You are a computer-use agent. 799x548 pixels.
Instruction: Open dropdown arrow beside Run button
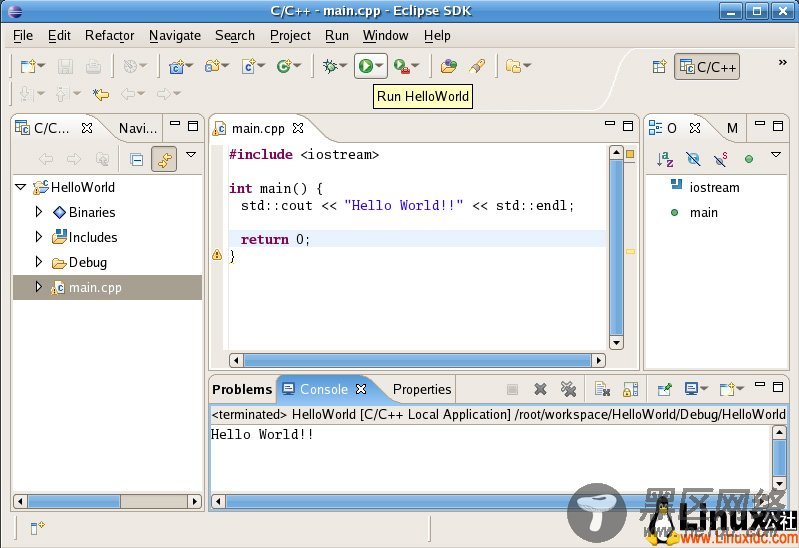point(379,66)
